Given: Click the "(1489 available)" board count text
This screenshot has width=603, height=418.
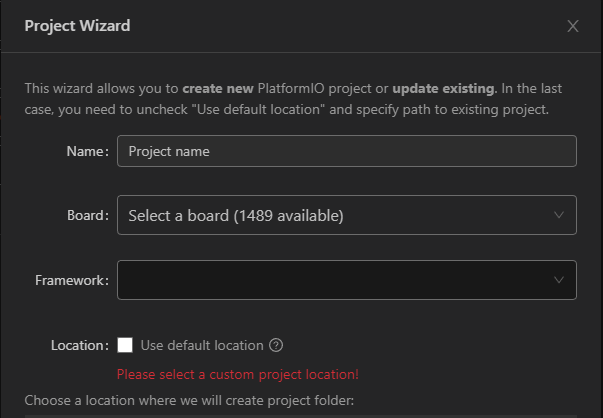Looking at the screenshot, I should pos(288,215).
